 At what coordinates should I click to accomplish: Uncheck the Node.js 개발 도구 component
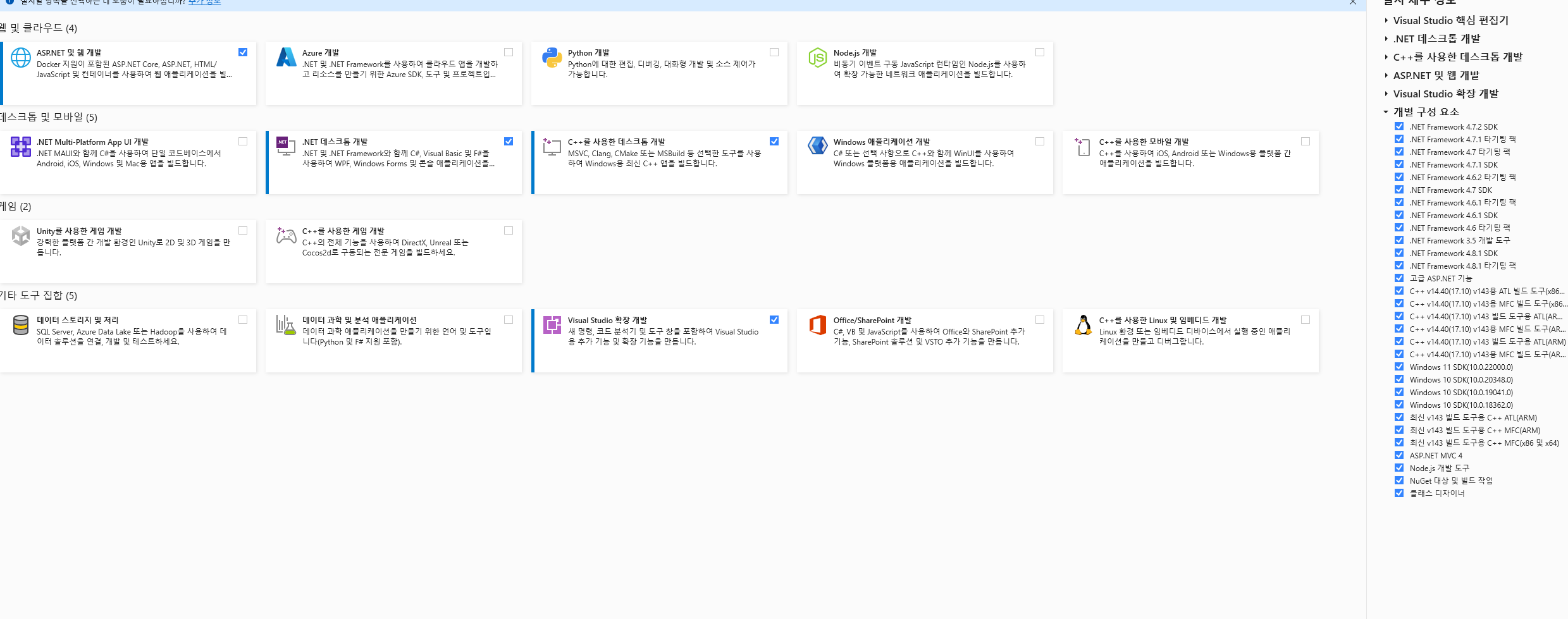(x=1398, y=467)
